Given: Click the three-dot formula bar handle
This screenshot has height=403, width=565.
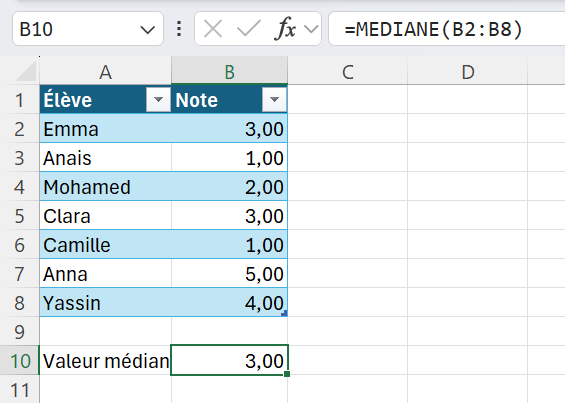Looking at the screenshot, I should click(179, 29).
